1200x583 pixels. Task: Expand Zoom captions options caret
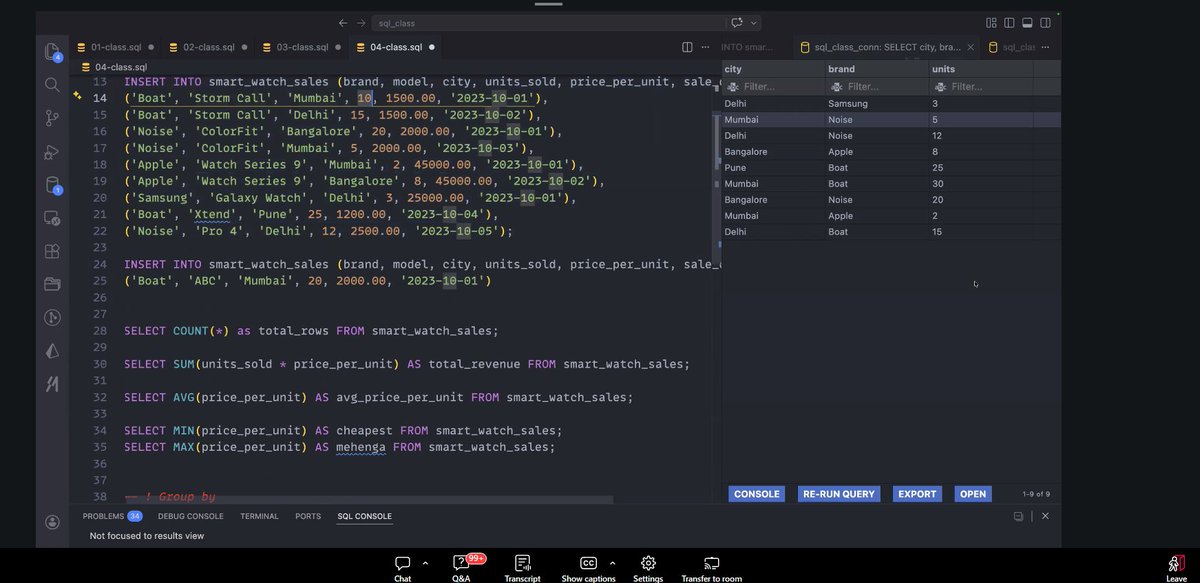point(612,562)
